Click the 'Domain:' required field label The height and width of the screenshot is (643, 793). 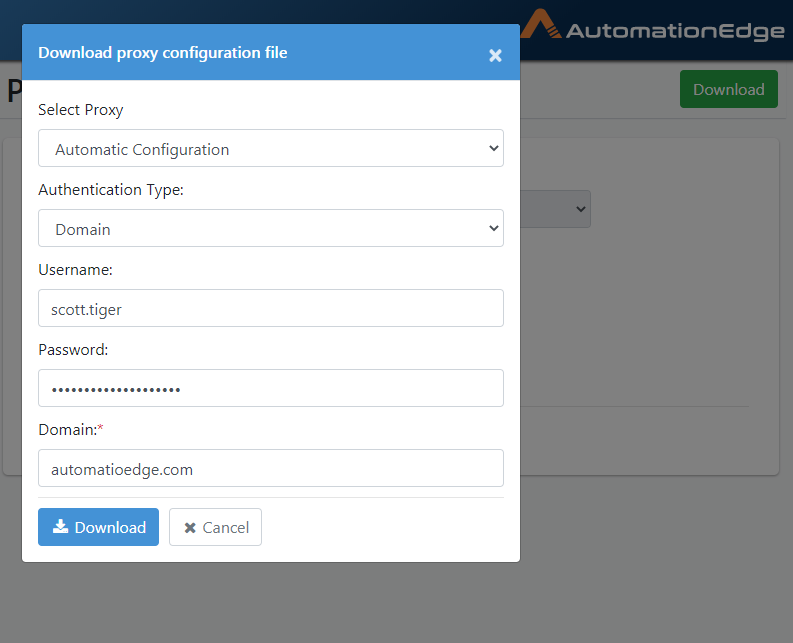71,430
